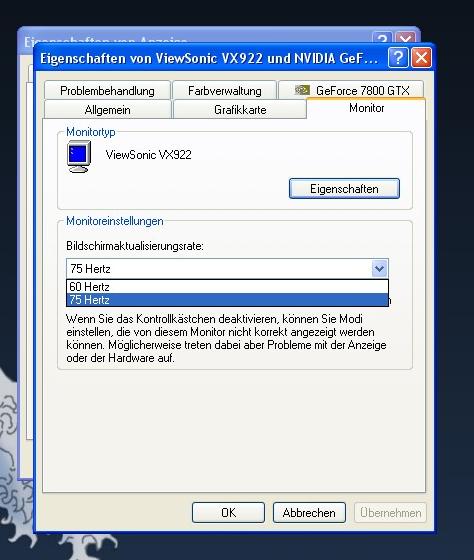The width and height of the screenshot is (474, 560).
Task: Open the Problembehandlung tab
Action: (x=107, y=90)
